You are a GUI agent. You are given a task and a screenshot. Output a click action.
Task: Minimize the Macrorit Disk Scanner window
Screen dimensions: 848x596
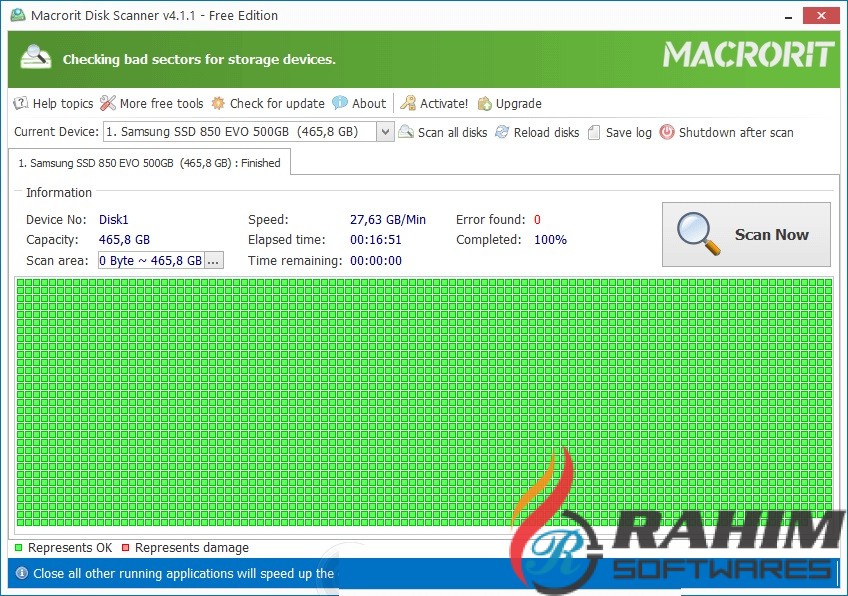point(789,16)
